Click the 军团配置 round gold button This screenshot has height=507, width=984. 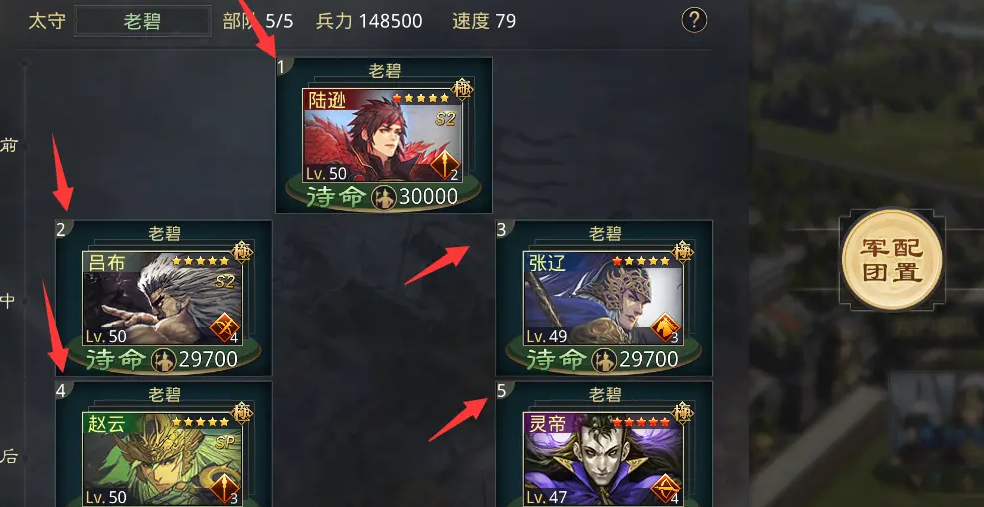pyautogui.click(x=892, y=260)
